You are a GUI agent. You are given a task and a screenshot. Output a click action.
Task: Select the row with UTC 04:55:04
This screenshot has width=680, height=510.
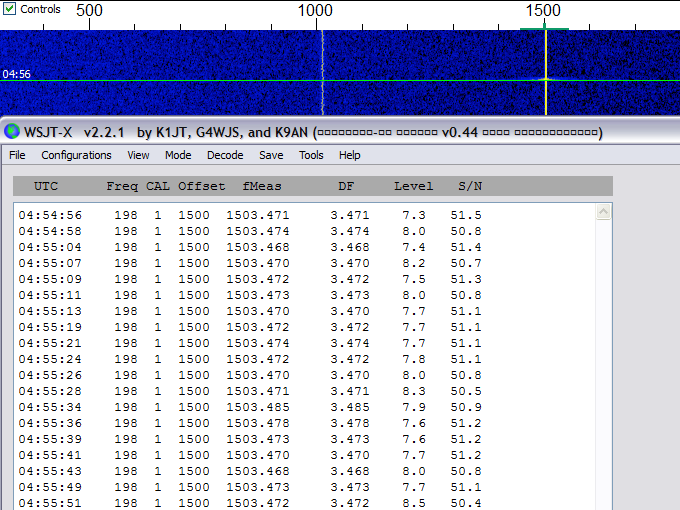[250, 247]
